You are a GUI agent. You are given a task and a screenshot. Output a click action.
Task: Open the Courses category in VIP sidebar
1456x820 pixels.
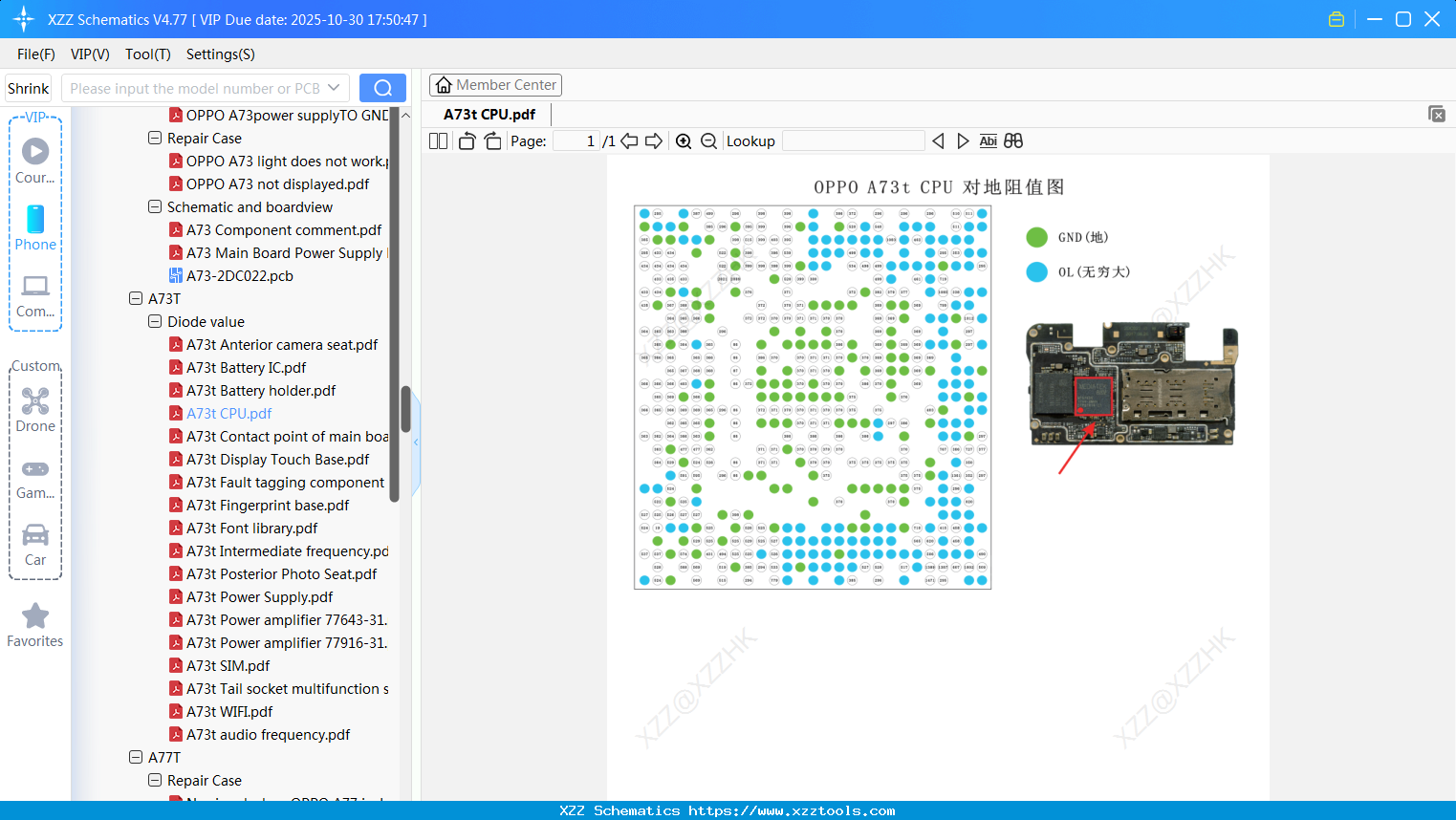pyautogui.click(x=35, y=161)
